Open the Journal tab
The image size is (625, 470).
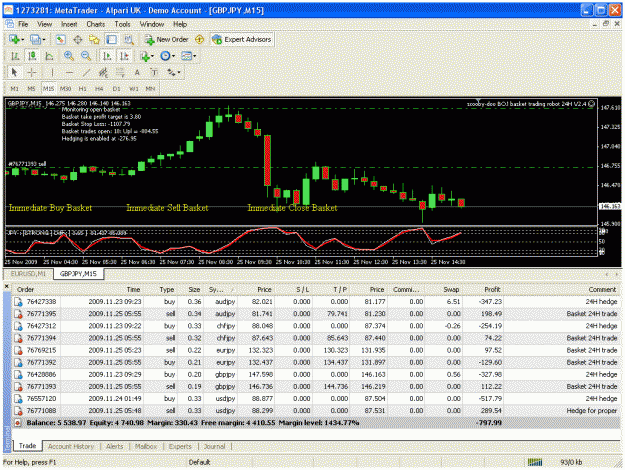tap(214, 446)
